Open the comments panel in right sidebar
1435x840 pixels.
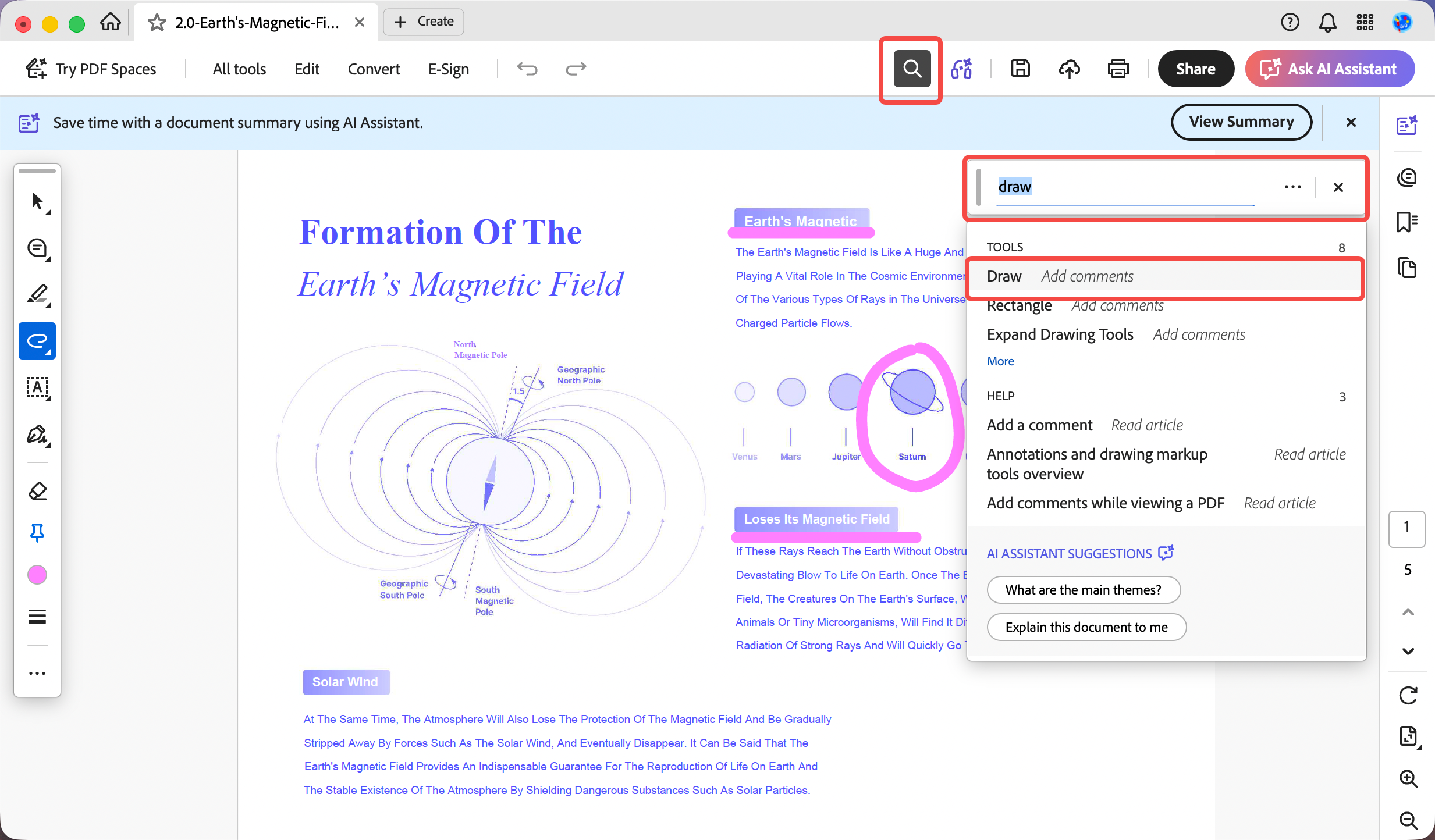(1406, 177)
